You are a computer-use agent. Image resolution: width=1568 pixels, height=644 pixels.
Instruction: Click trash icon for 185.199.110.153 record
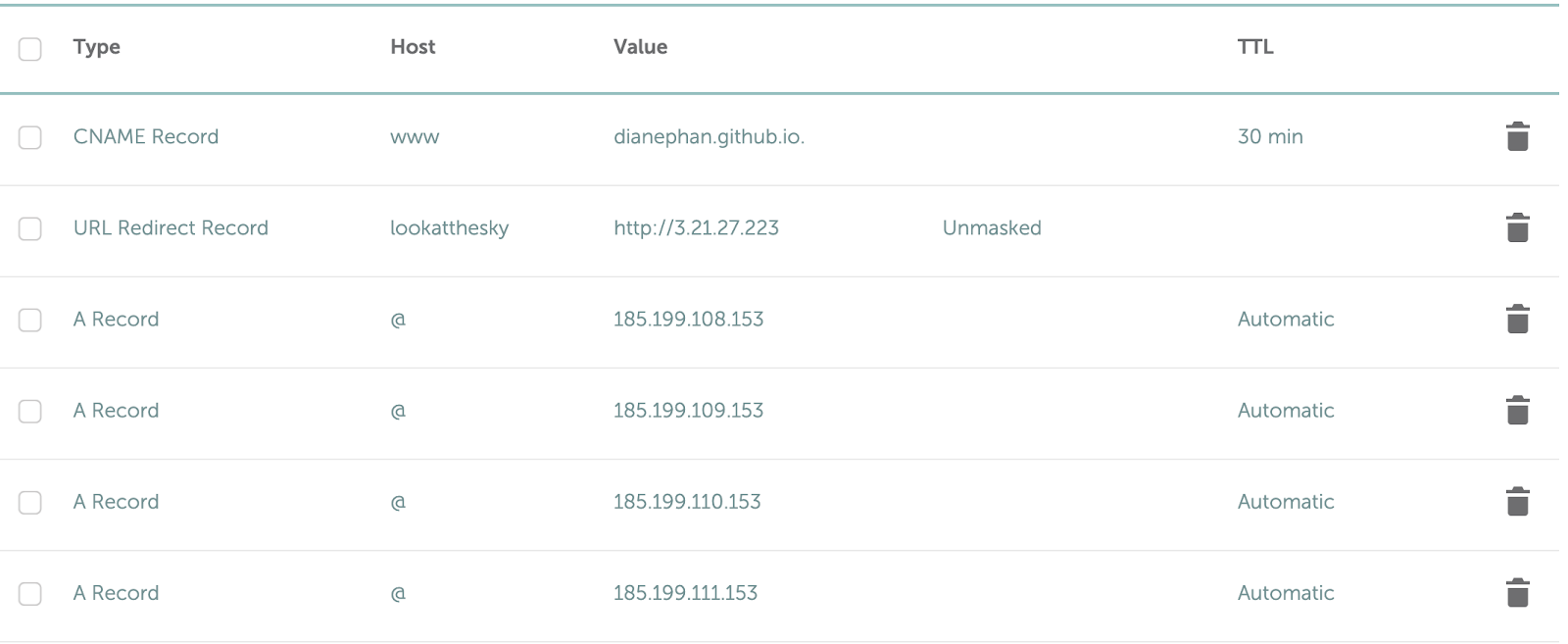pos(1517,501)
